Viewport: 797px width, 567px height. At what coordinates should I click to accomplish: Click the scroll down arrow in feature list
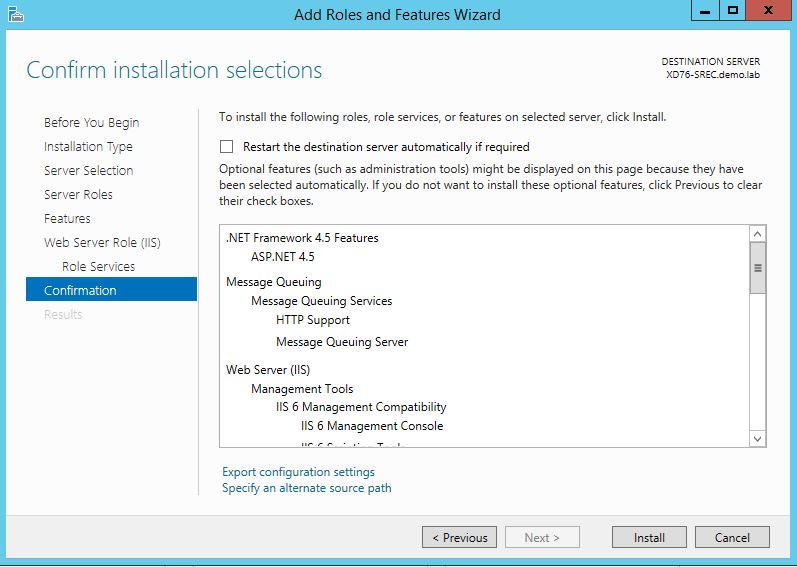coord(757,438)
